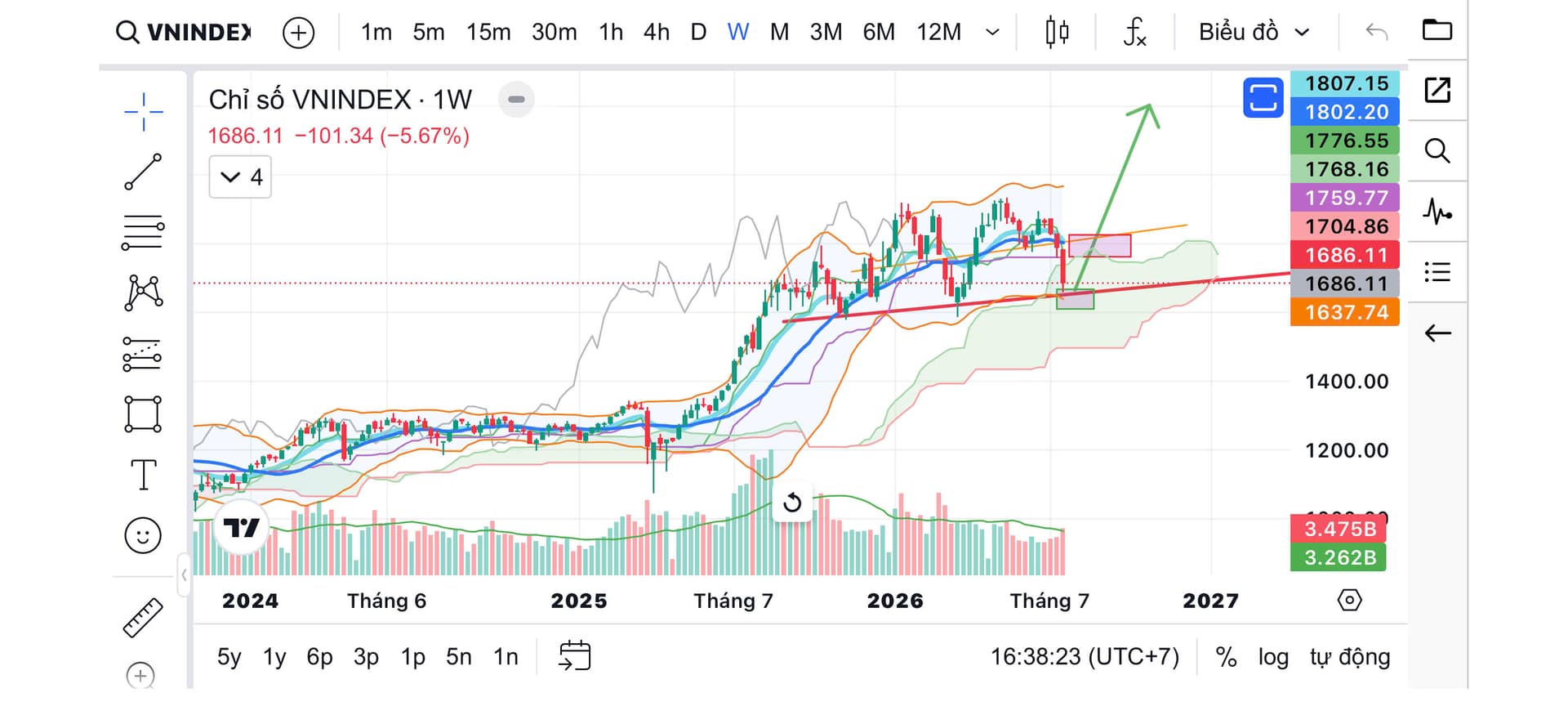Select the 6M timeframe

(879, 32)
